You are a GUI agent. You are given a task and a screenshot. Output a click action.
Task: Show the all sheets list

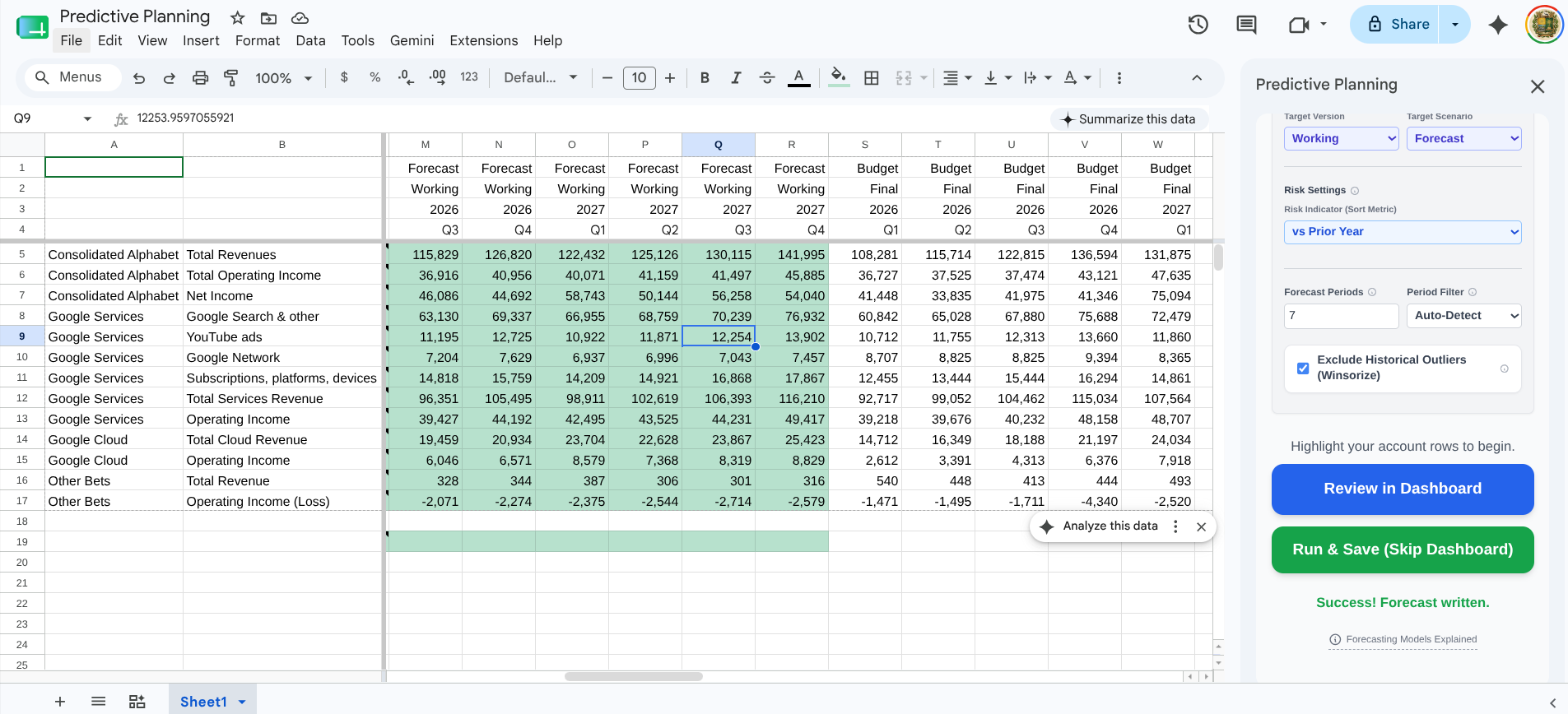99,702
